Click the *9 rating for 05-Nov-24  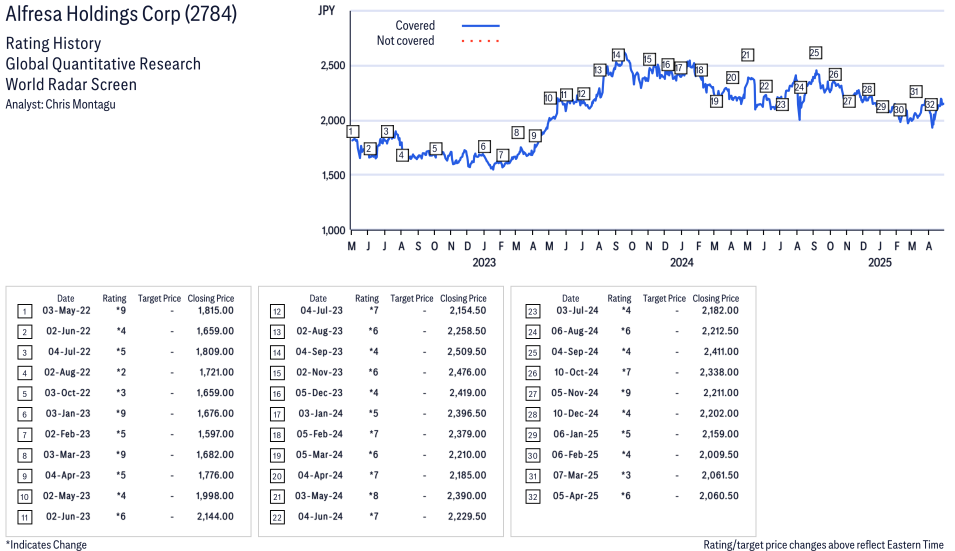pos(626,393)
